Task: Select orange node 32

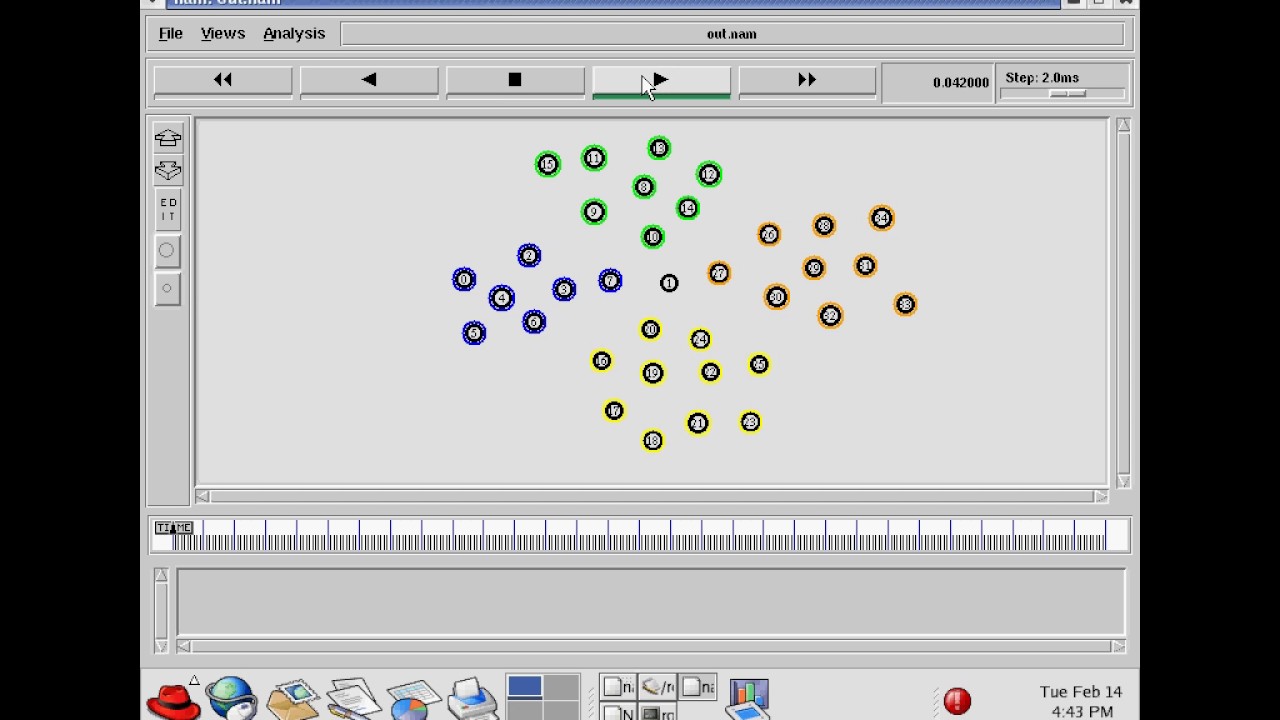Action: (x=830, y=316)
